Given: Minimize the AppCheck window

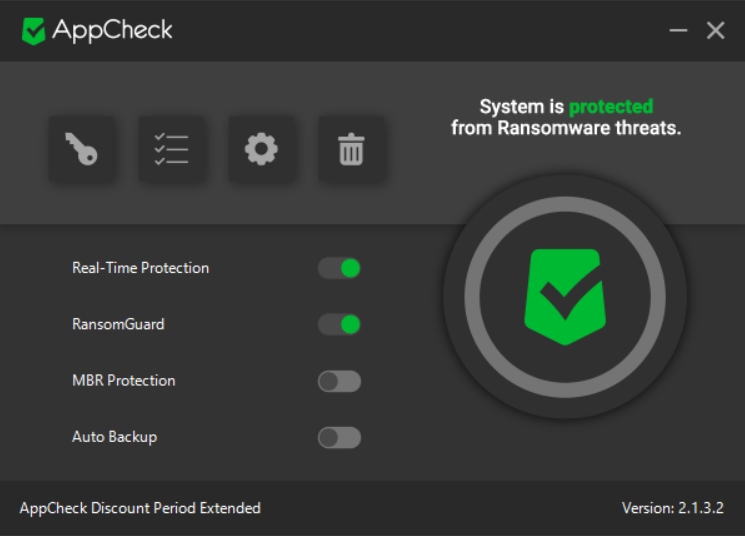Looking at the screenshot, I should click(x=678, y=31).
